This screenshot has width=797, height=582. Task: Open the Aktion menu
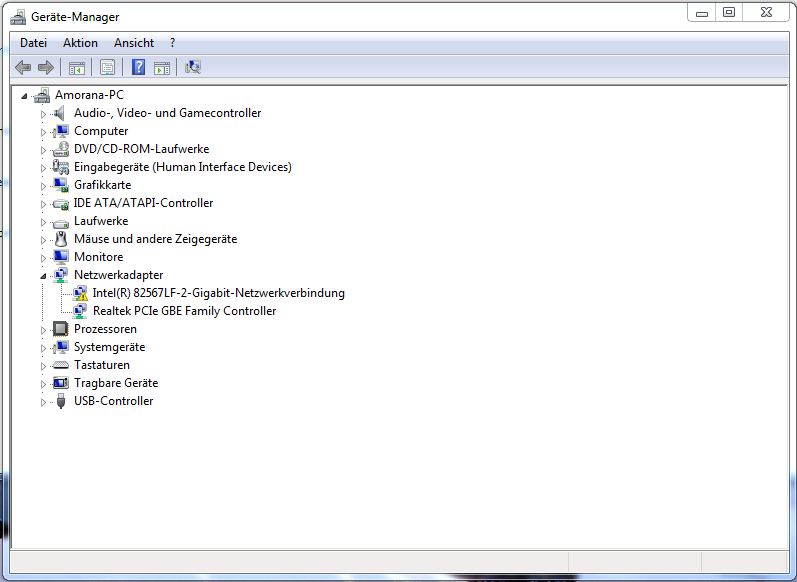(80, 43)
